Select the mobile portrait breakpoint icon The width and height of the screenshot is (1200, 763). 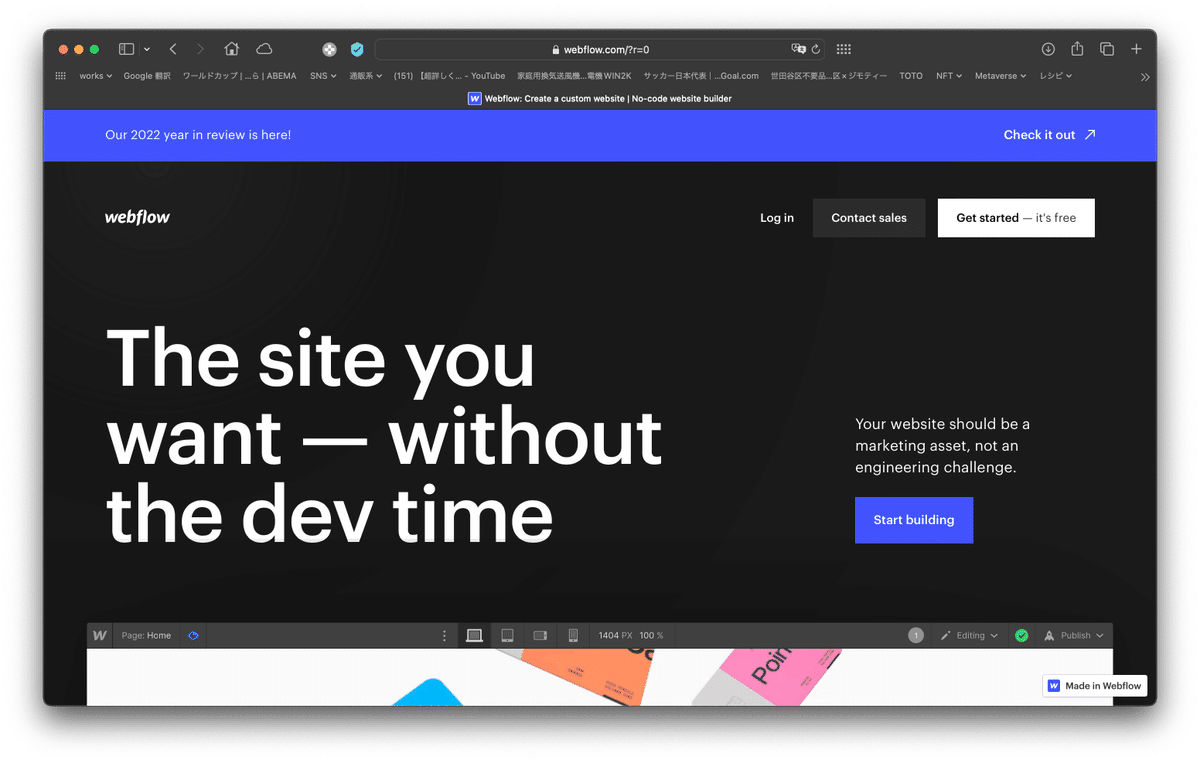(x=573, y=635)
